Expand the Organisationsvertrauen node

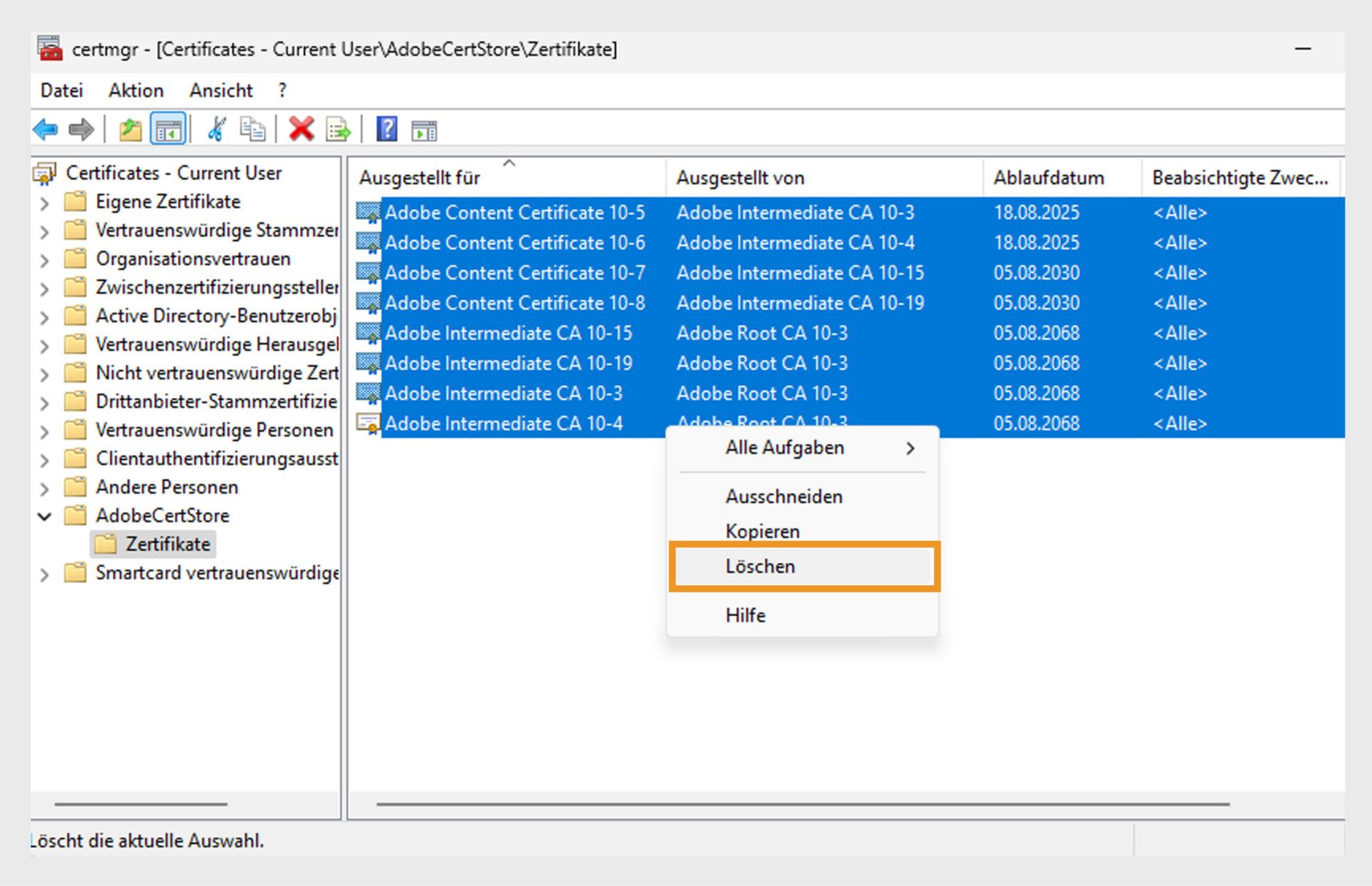coord(45,261)
